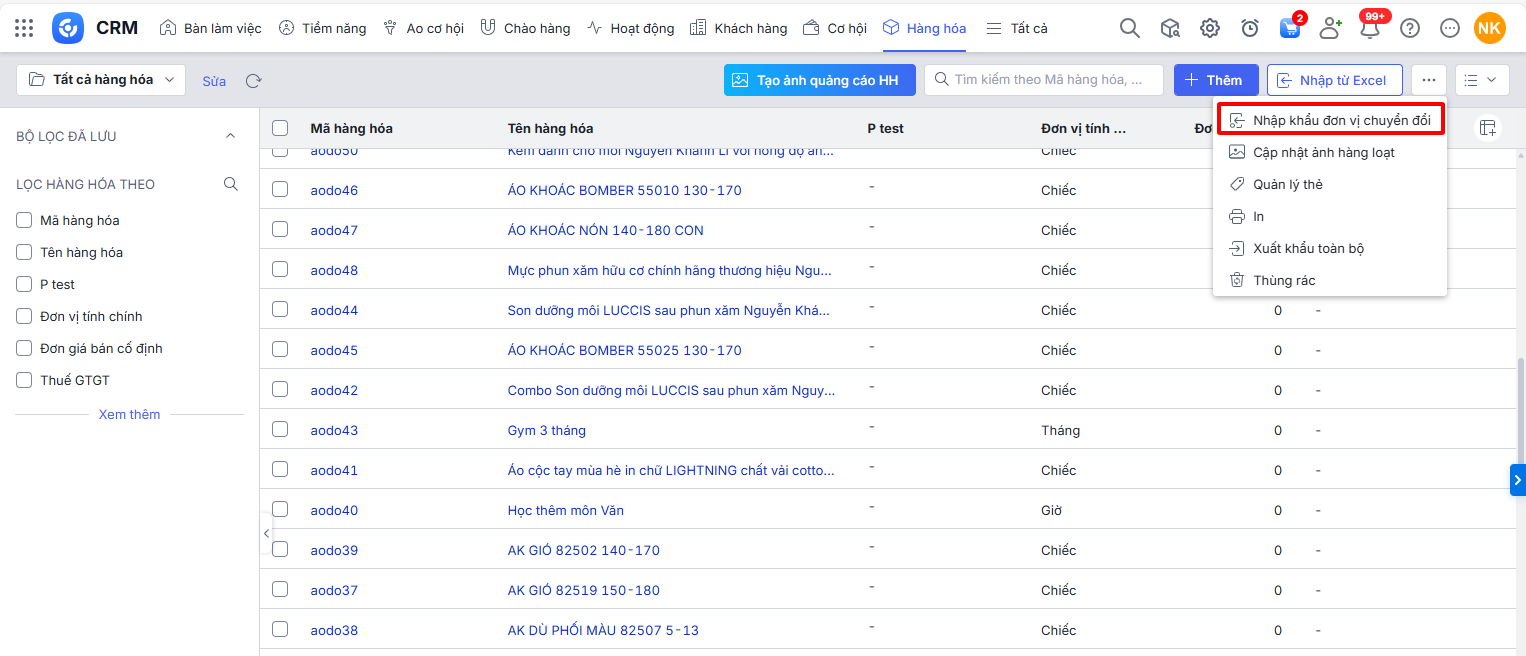Tick the Mã hàng hóa filter checkbox
The width and height of the screenshot is (1526, 656).
coord(24,220)
